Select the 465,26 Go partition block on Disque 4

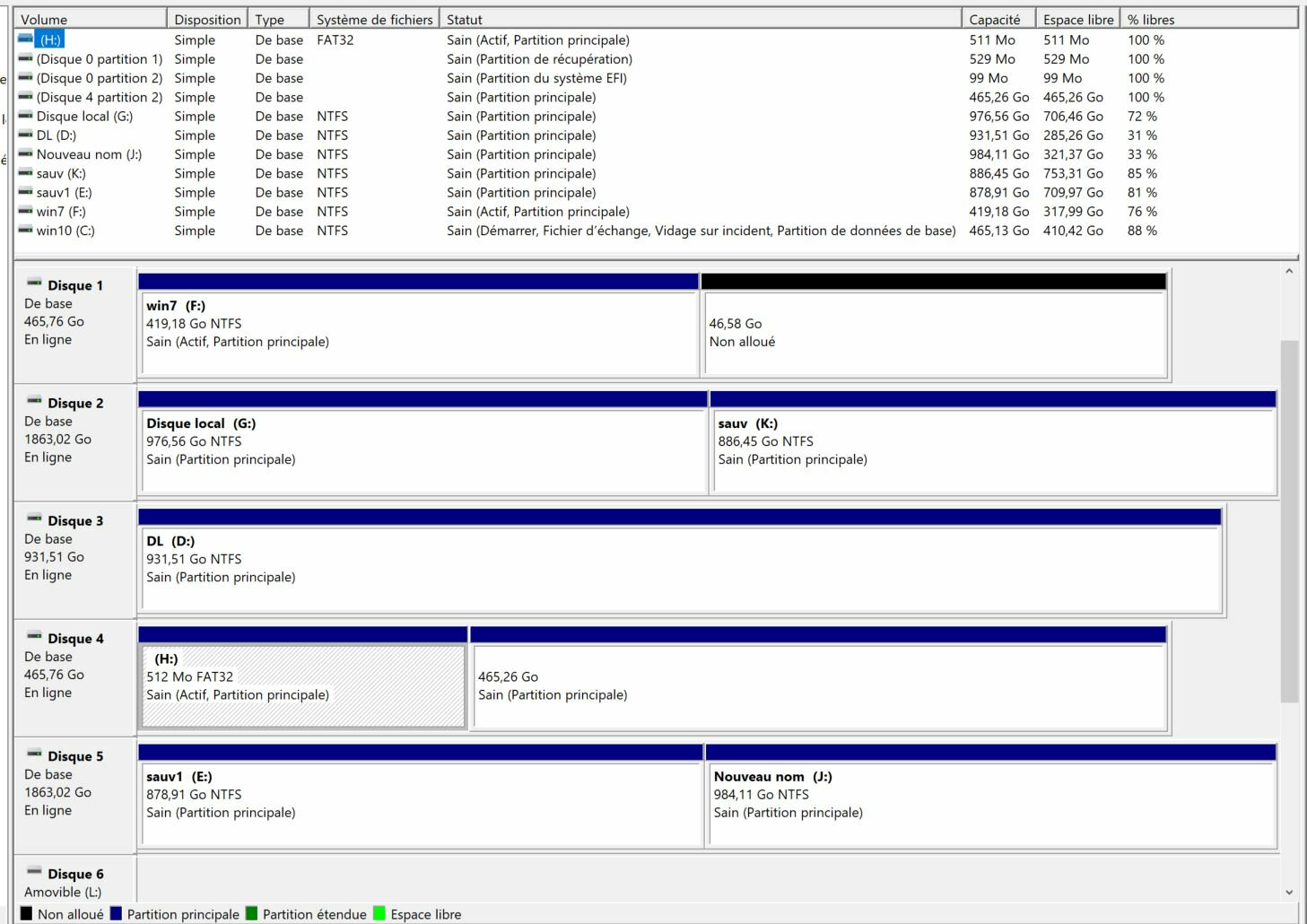(x=818, y=678)
